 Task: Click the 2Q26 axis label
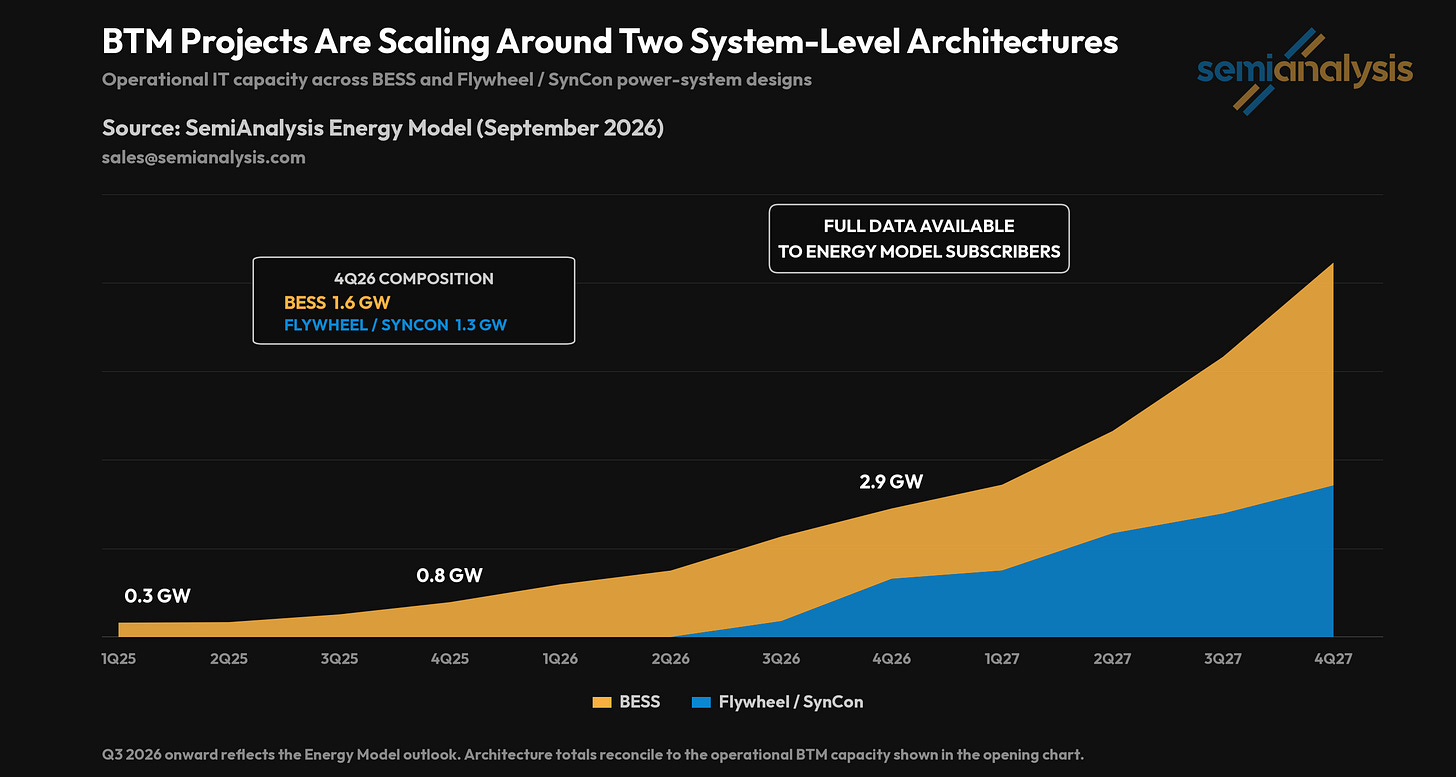click(670, 659)
